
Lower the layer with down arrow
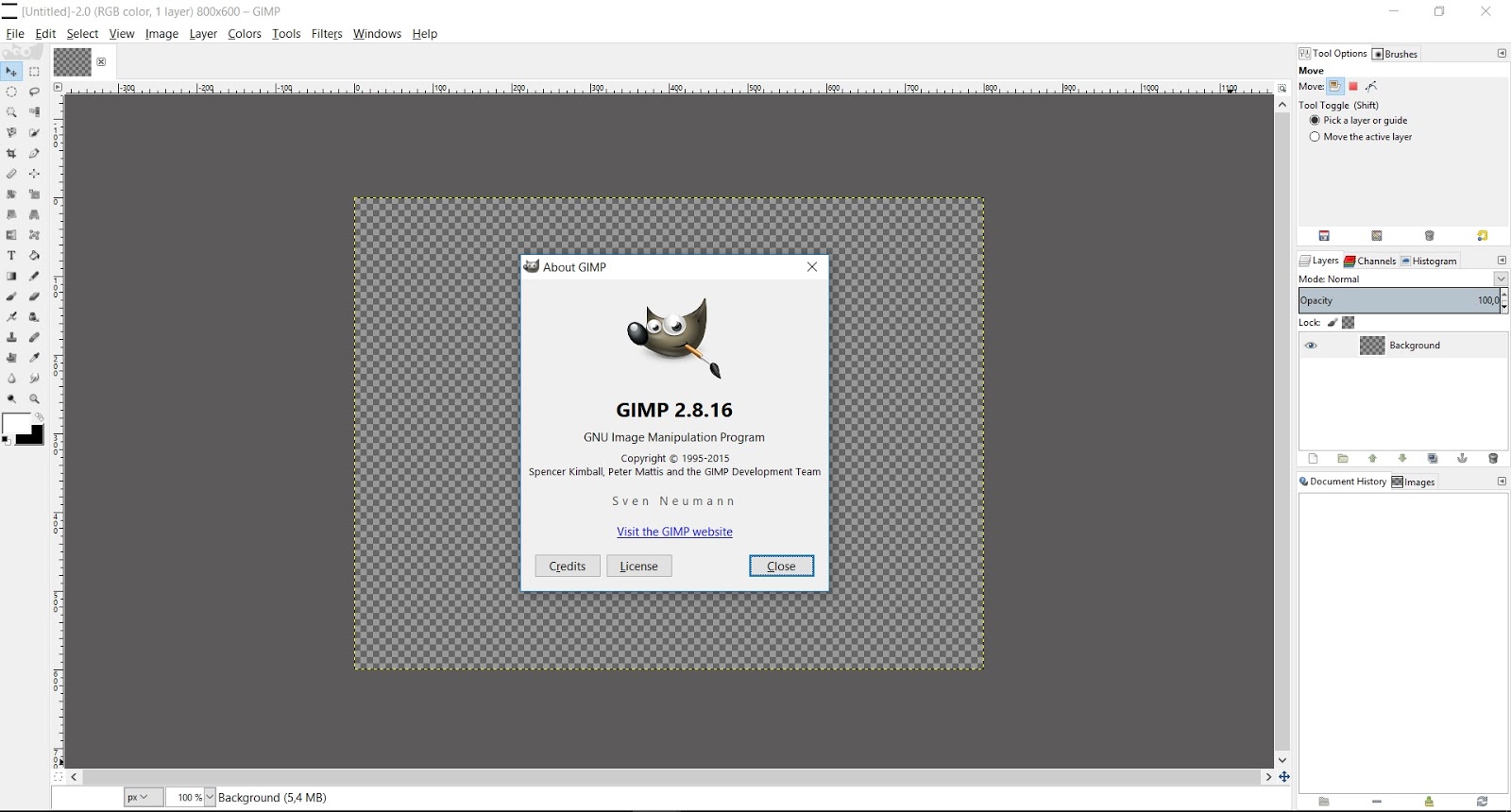[1402, 459]
